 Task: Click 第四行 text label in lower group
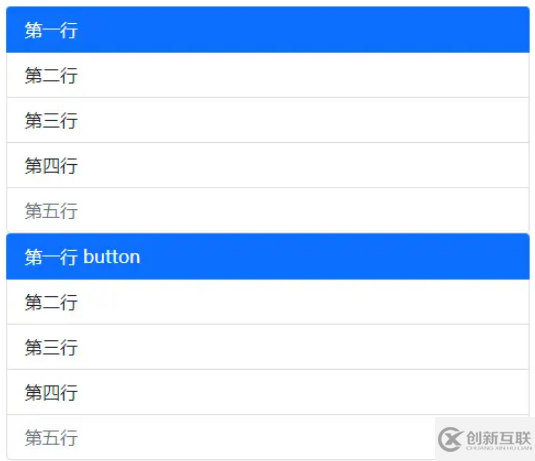tap(51, 392)
